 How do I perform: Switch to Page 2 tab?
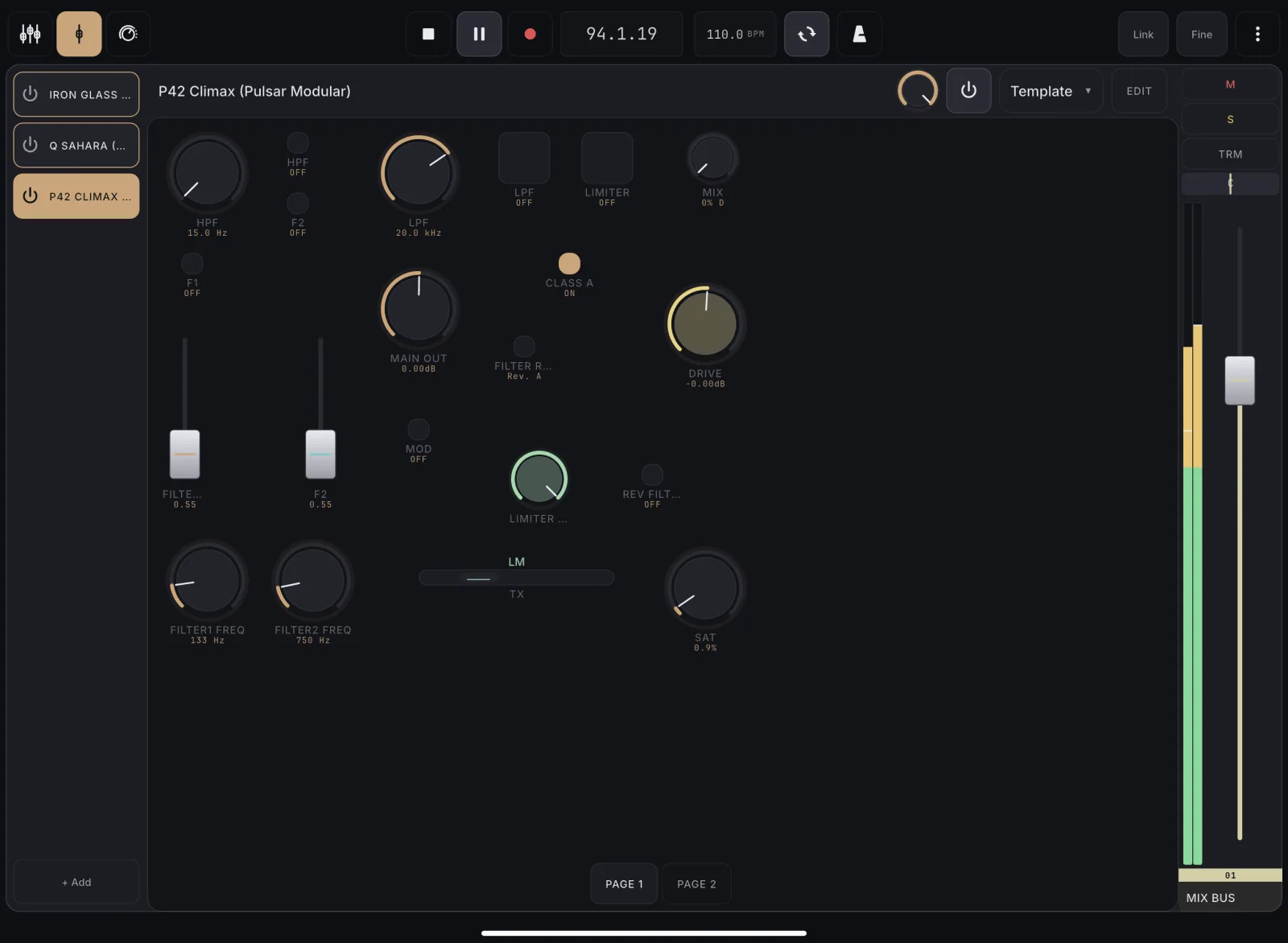click(x=696, y=883)
